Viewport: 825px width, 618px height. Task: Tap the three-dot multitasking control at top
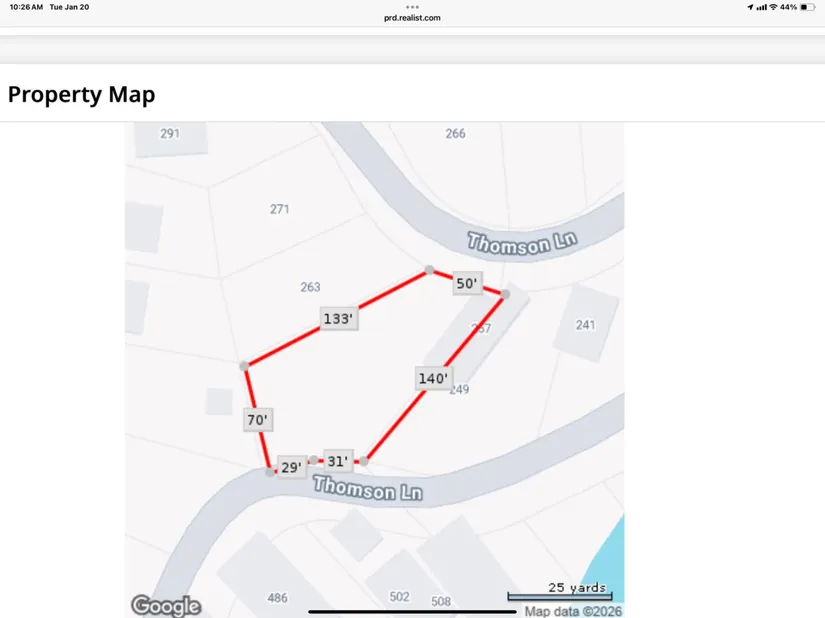coord(412,7)
